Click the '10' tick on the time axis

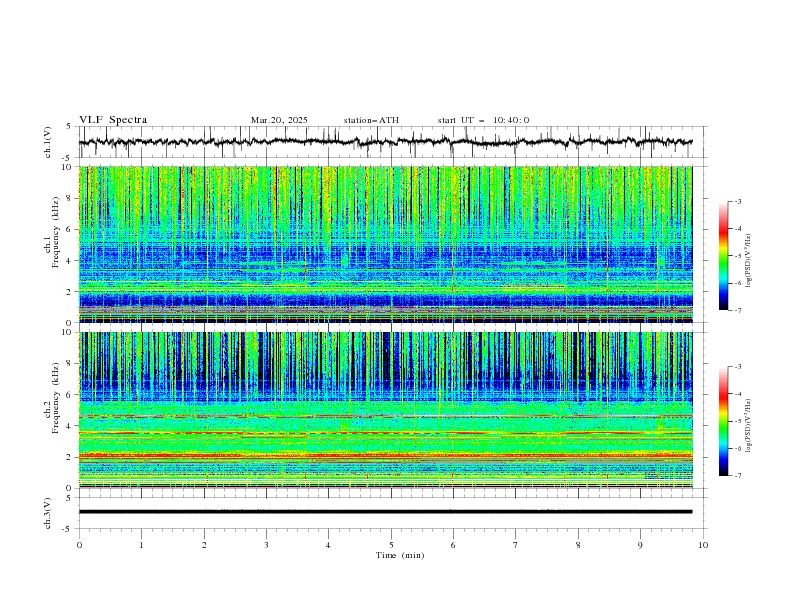point(703,545)
